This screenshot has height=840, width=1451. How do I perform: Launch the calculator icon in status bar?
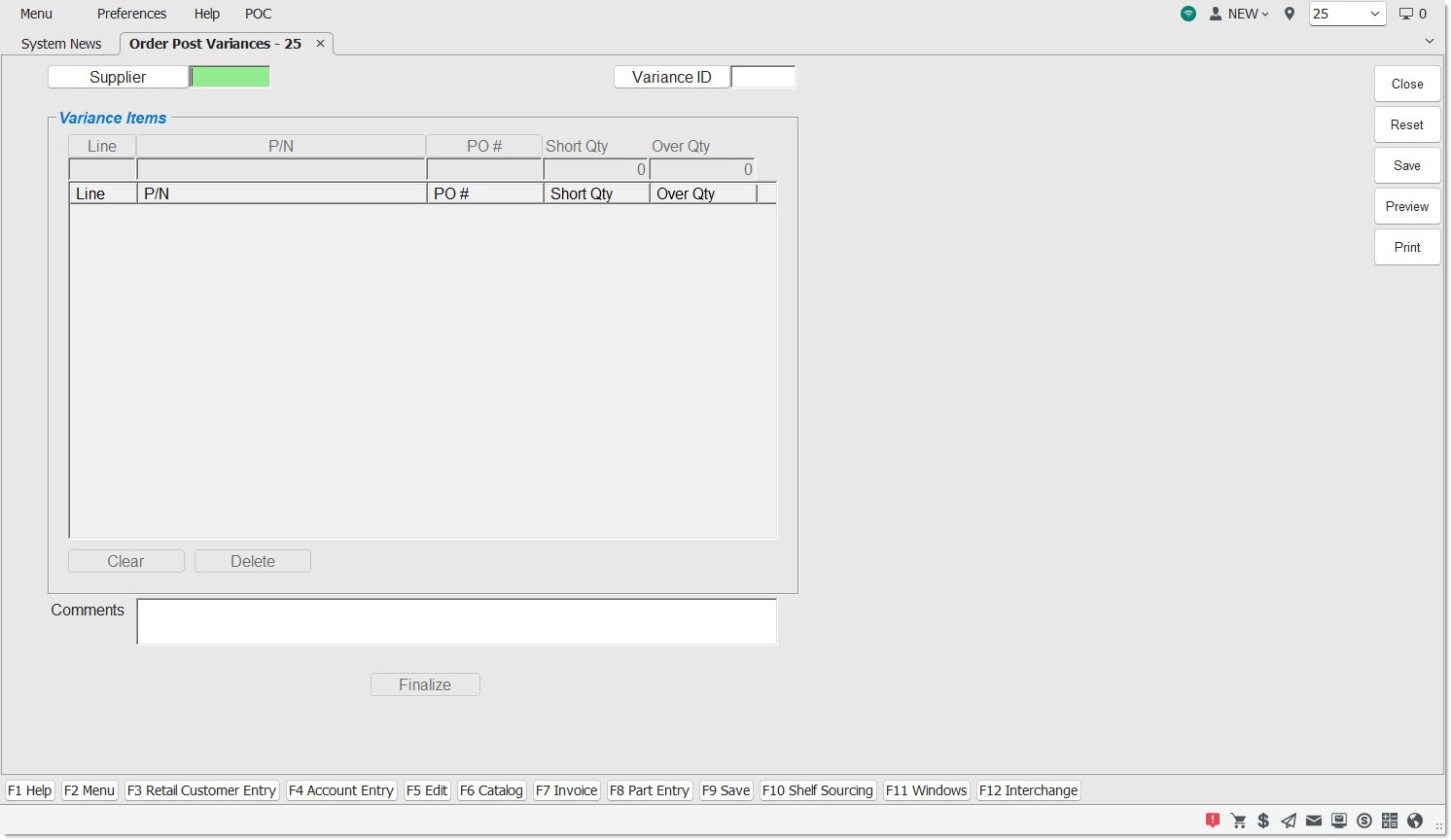click(1390, 821)
